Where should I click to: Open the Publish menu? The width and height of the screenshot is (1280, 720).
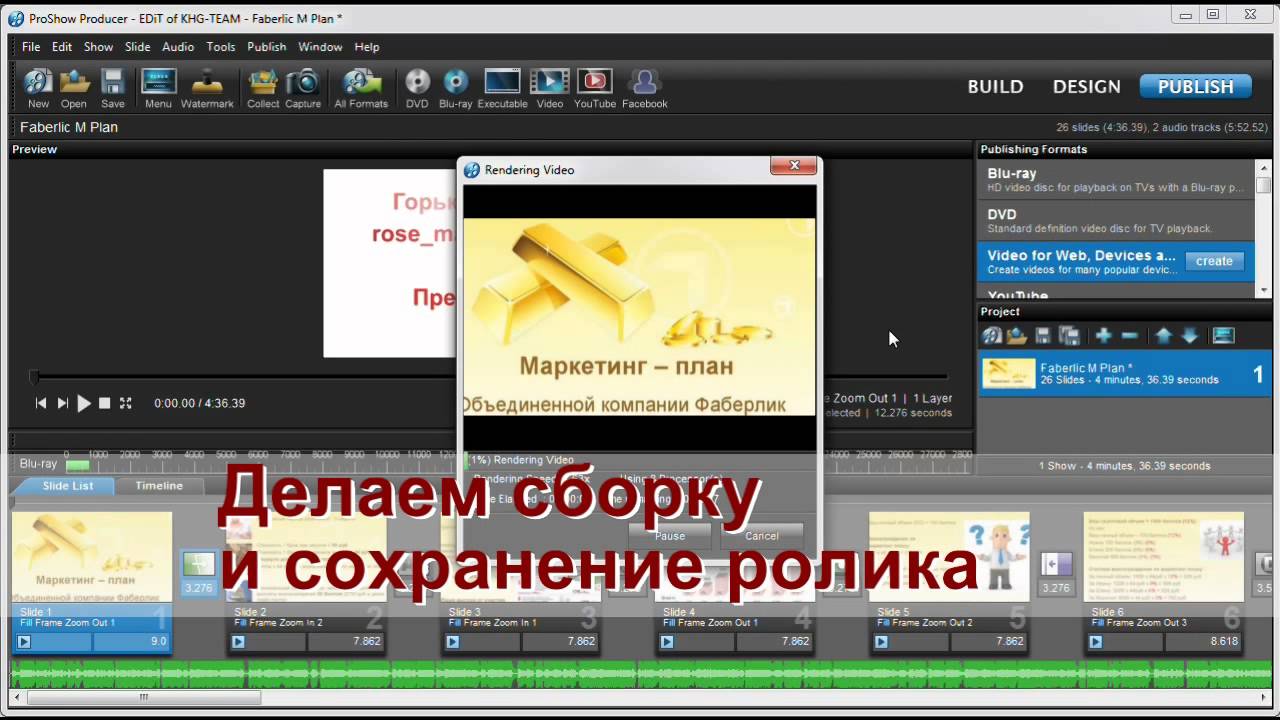(266, 47)
